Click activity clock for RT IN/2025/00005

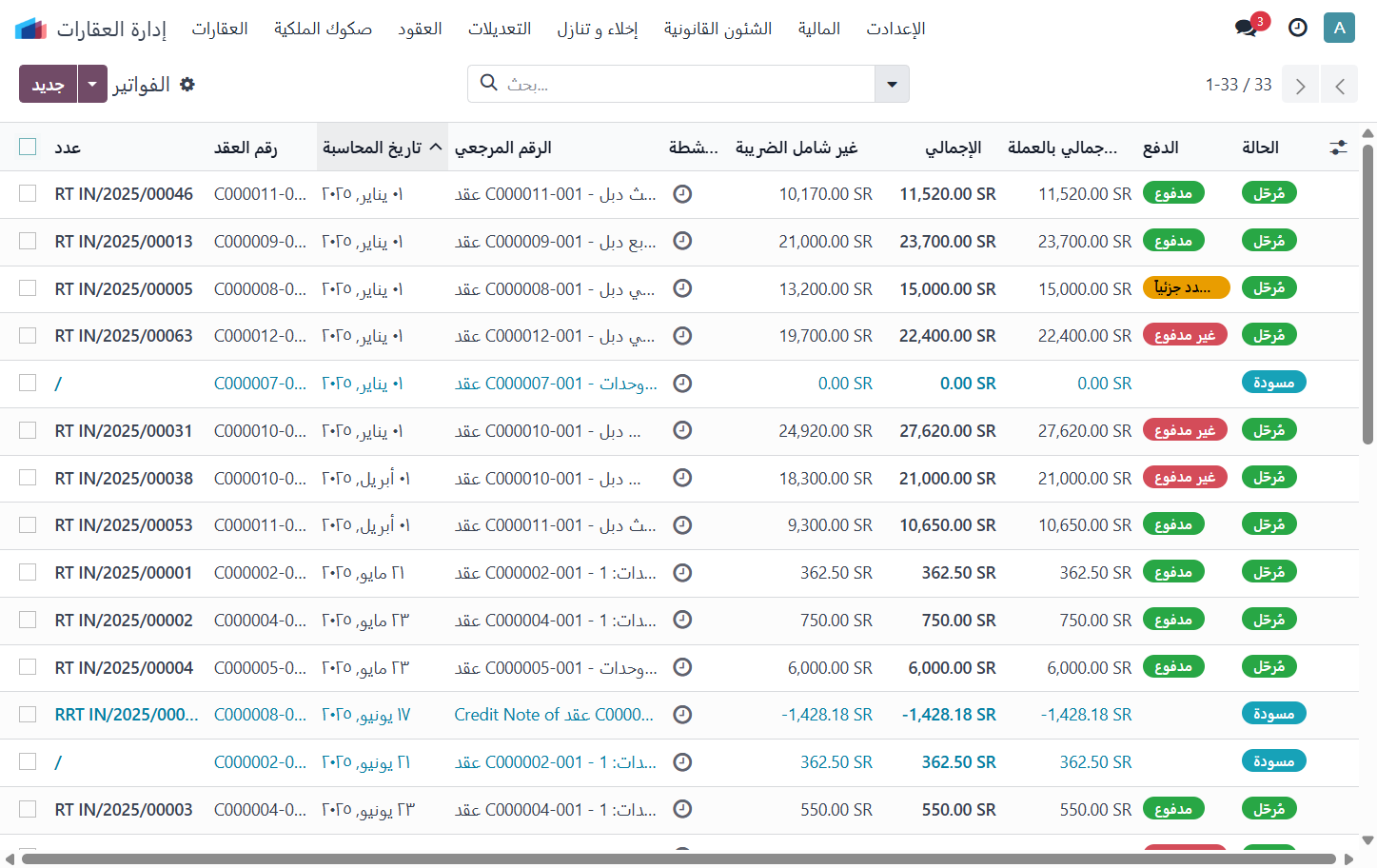click(682, 288)
